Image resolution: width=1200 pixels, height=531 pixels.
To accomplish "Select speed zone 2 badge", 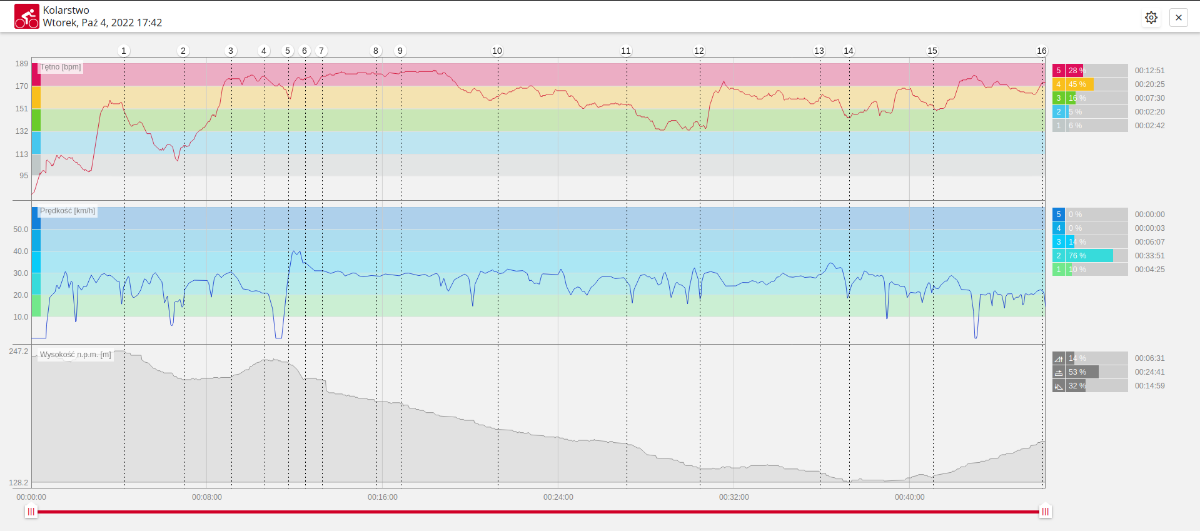I will point(1059,256).
